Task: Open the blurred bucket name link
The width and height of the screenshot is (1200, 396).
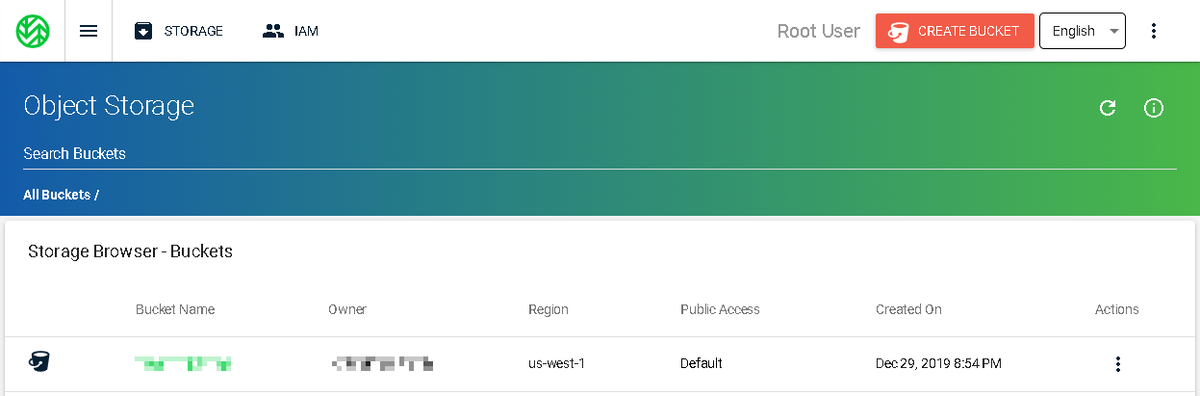Action: coord(186,364)
